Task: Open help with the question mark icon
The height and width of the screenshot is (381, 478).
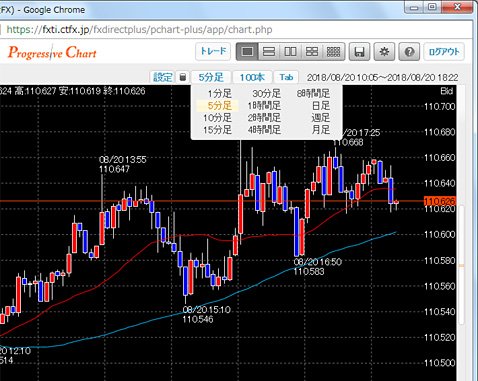Action: pos(409,52)
